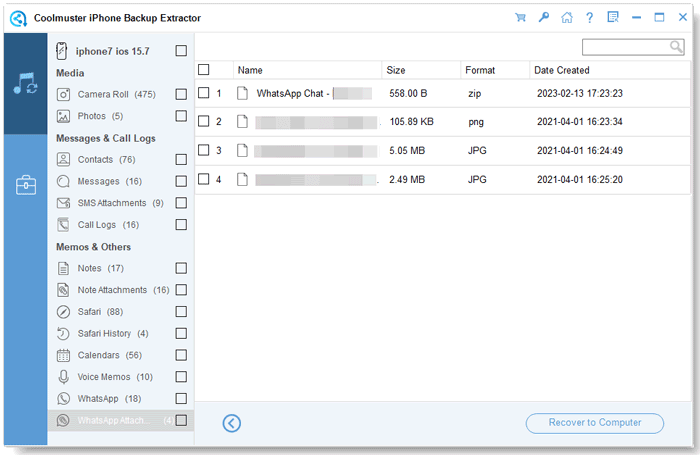Viewport: 700px width, 455px height.
Task: Select the 558.00 B size cell
Action: pos(408,93)
